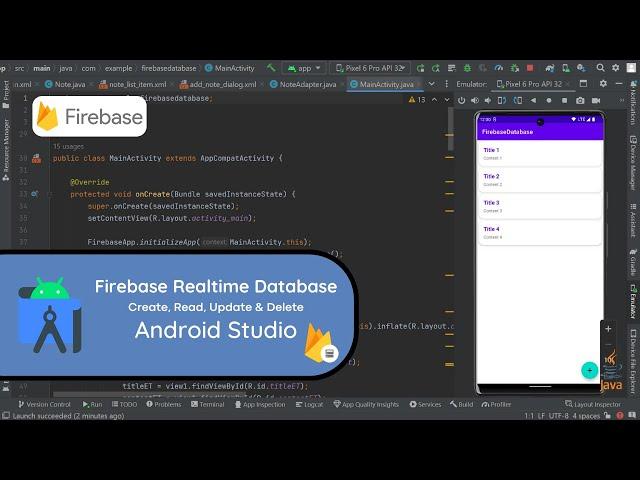Screen dimensions: 640x480
Task: Toggle emulator window mode icon
Action: click(x=583, y=84)
